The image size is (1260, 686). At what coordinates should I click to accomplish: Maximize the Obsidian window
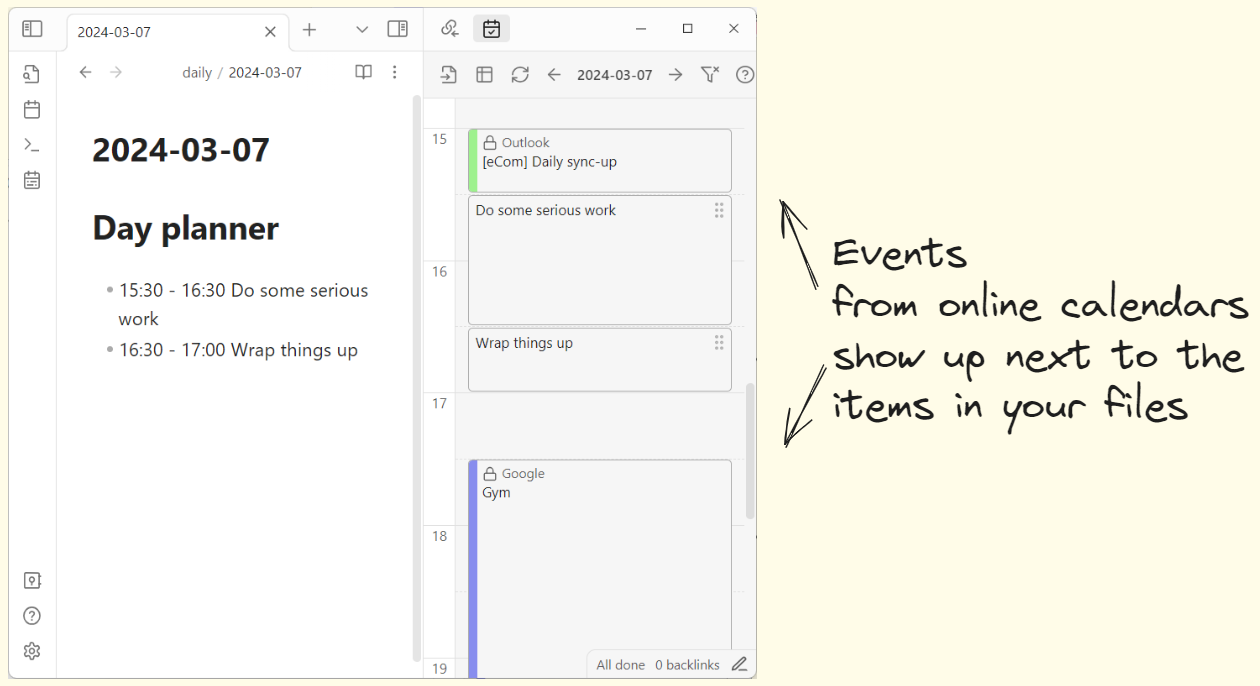click(x=687, y=29)
